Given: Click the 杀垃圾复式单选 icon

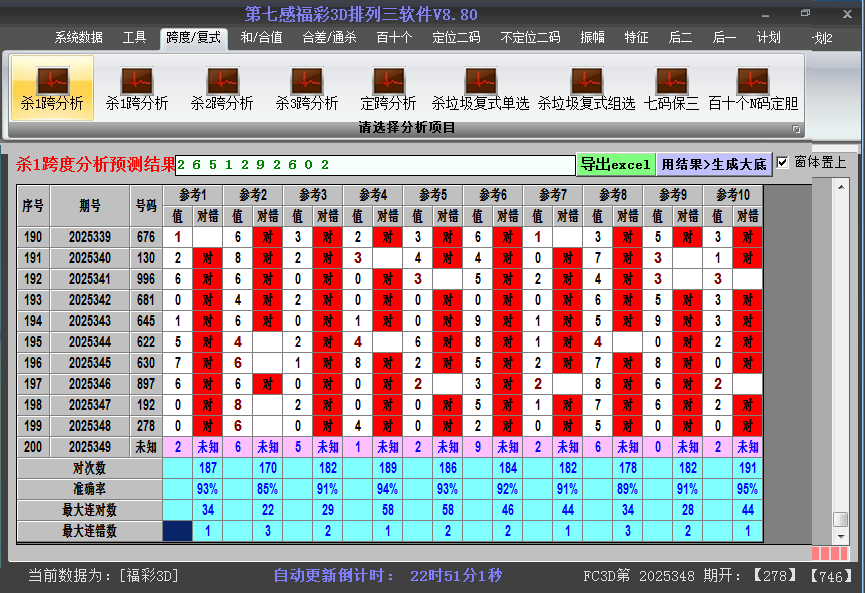Looking at the screenshot, I should (480, 88).
